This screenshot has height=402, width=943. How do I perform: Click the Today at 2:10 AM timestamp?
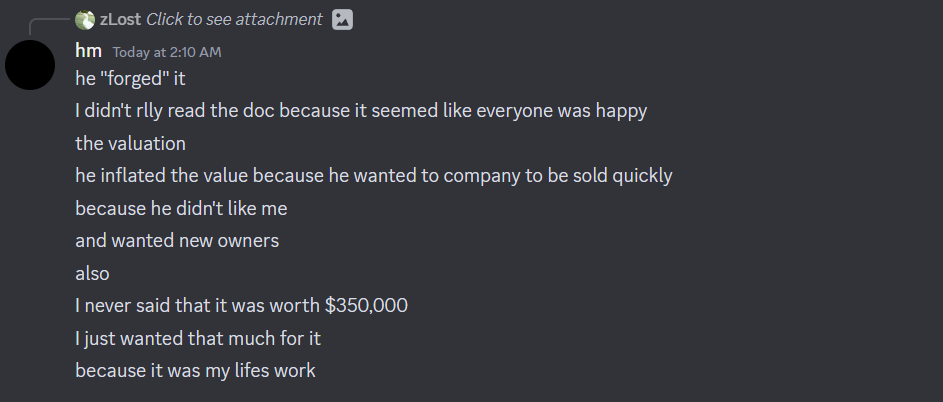[167, 52]
